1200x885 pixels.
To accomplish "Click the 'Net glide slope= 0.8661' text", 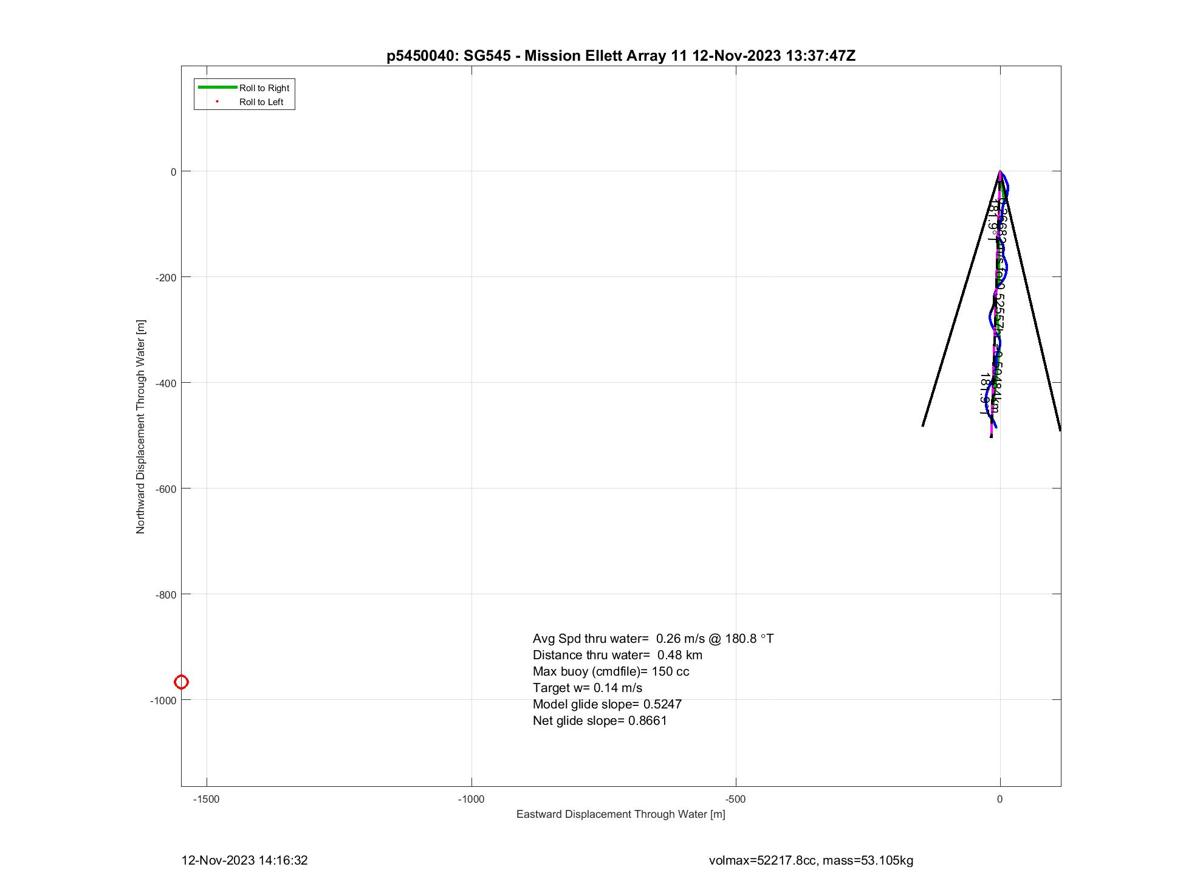I will 599,720.
